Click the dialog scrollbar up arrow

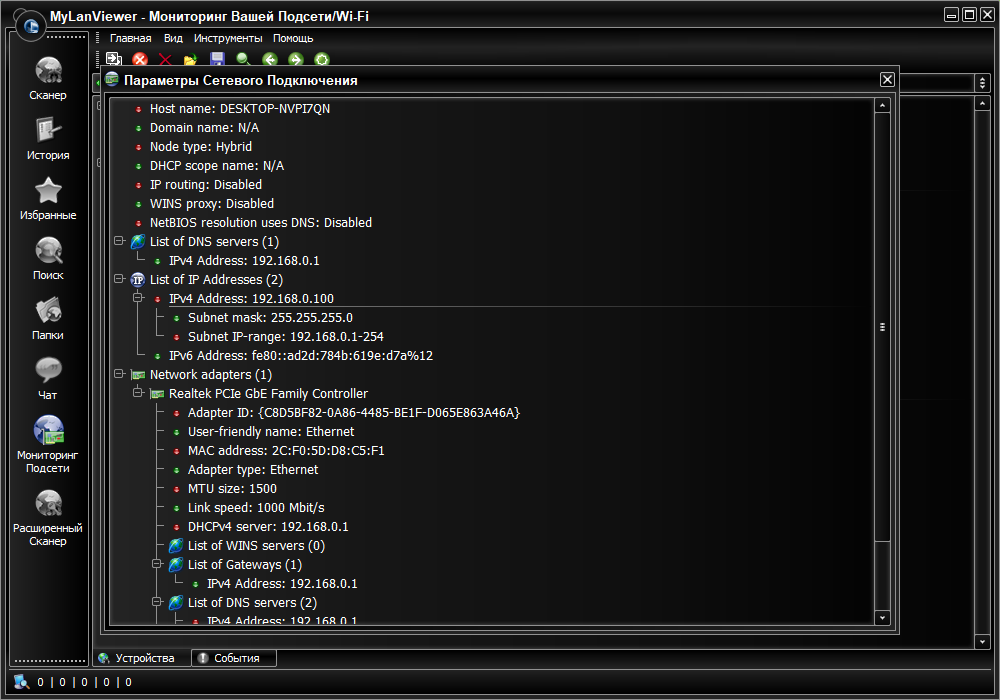pos(882,105)
